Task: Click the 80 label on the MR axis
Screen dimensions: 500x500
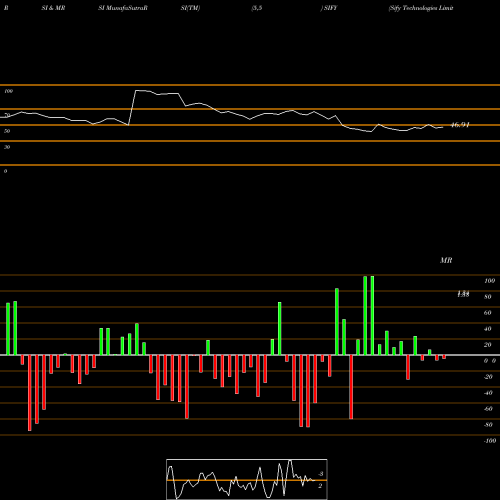Action: click(x=488, y=297)
